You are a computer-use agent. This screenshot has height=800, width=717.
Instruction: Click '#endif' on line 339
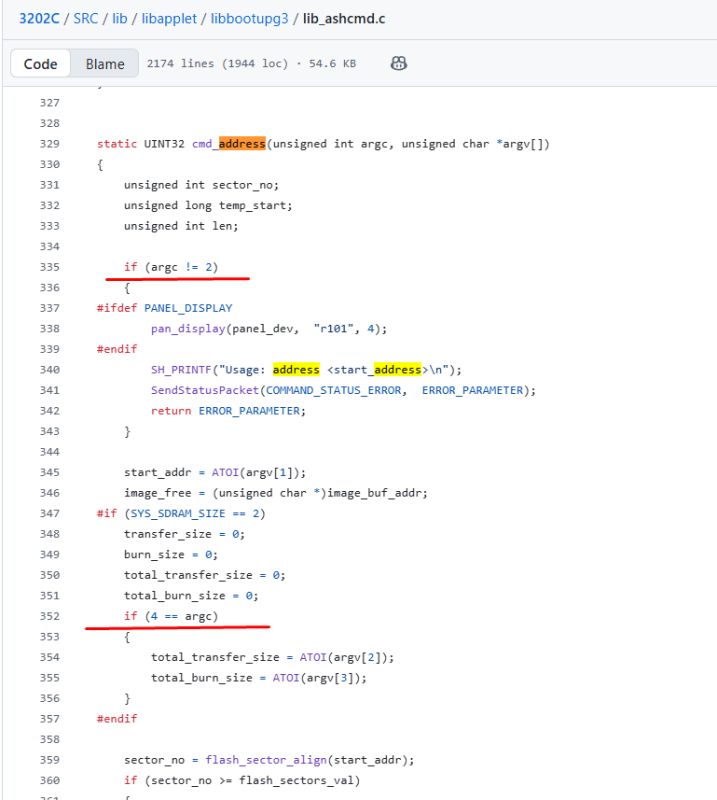coord(117,349)
